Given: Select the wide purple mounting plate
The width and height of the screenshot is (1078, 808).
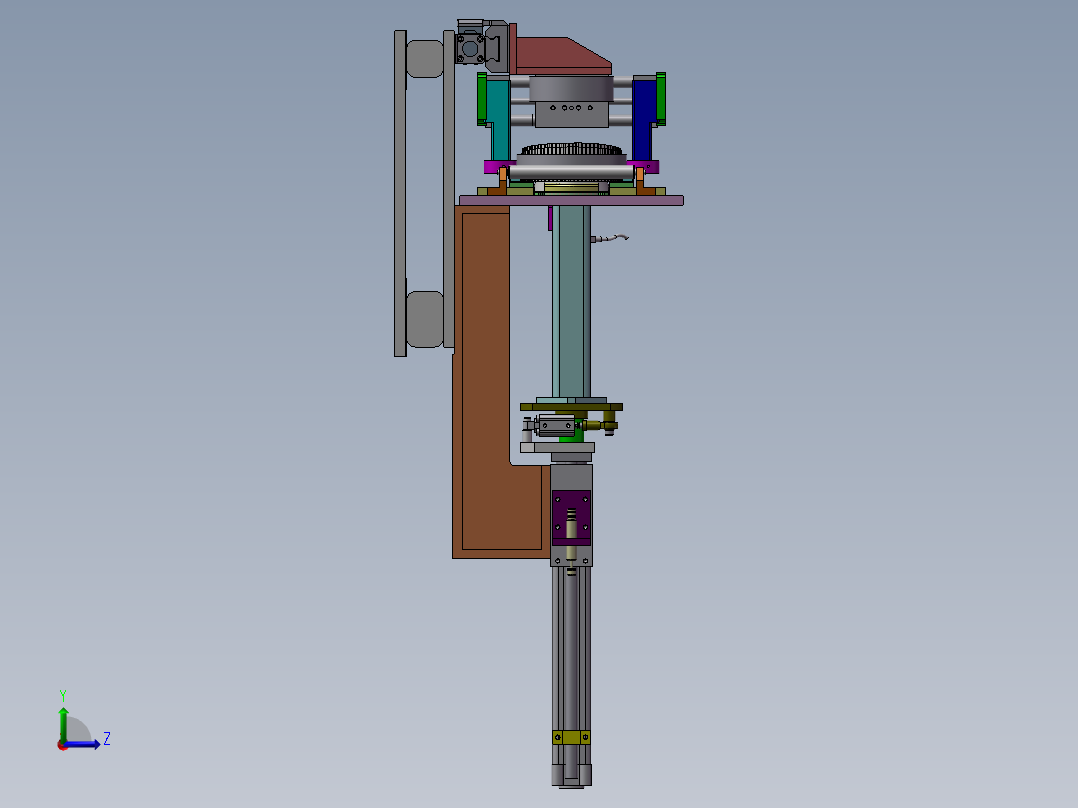Looking at the screenshot, I should (571, 200).
